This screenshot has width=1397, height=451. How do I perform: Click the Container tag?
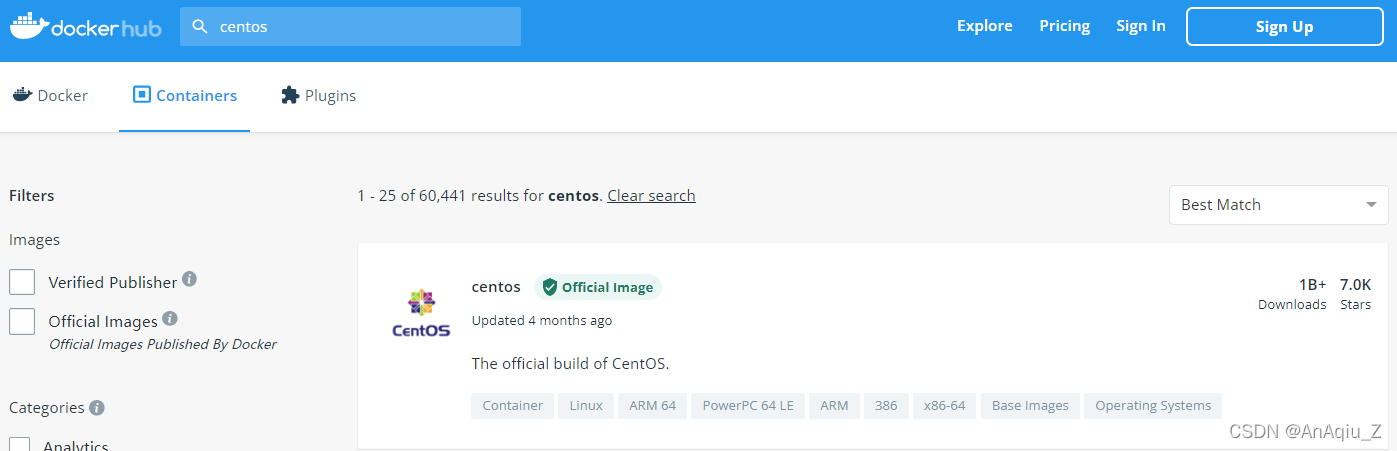[513, 406]
